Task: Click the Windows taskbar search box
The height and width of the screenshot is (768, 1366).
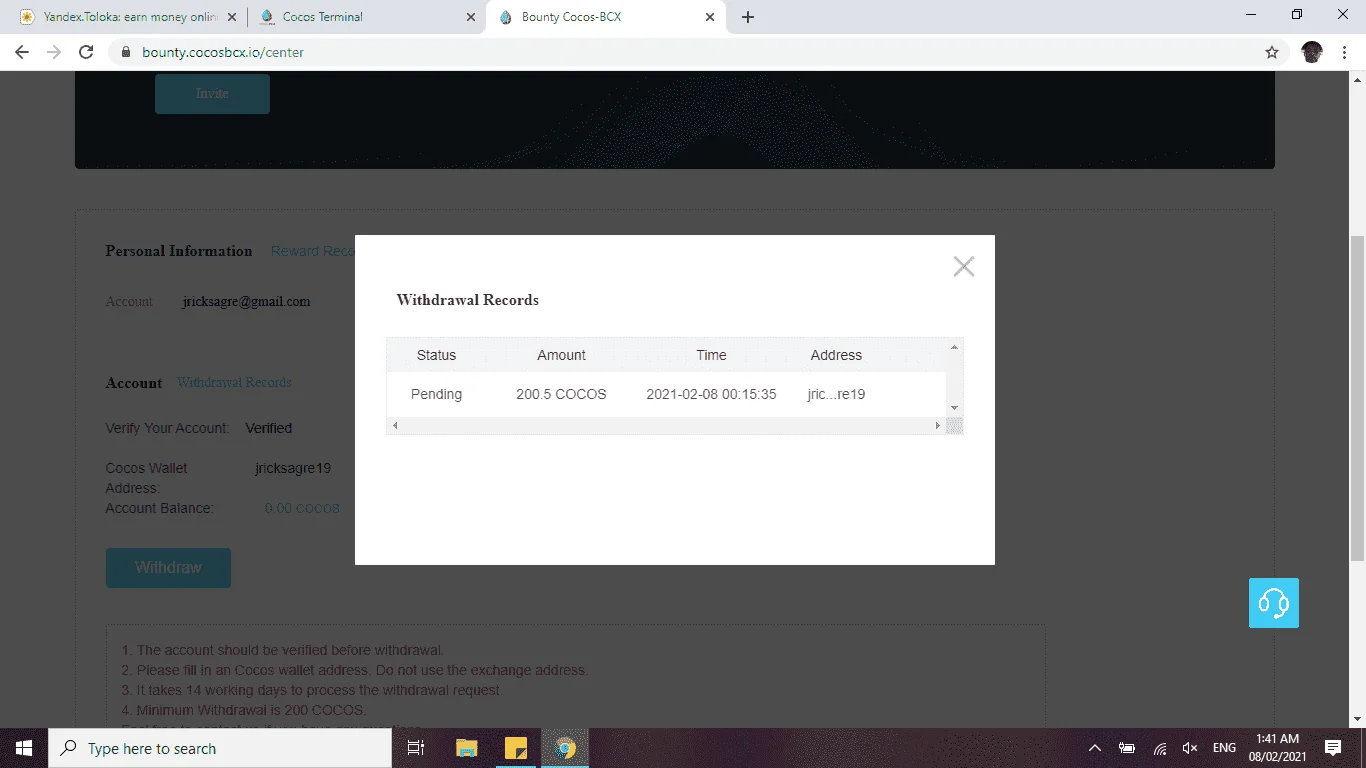Action: pyautogui.click(x=220, y=748)
